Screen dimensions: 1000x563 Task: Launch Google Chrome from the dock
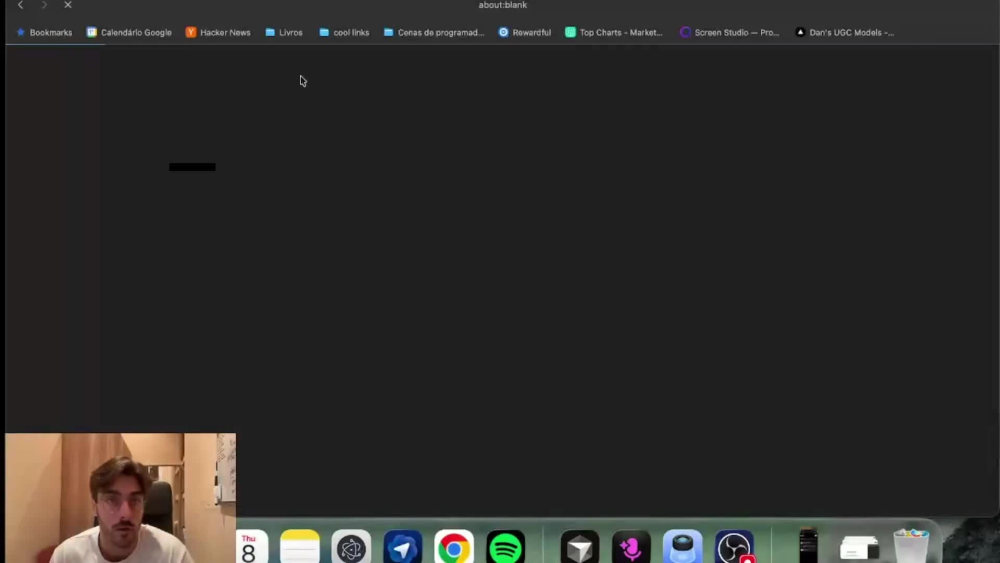pyautogui.click(x=454, y=548)
